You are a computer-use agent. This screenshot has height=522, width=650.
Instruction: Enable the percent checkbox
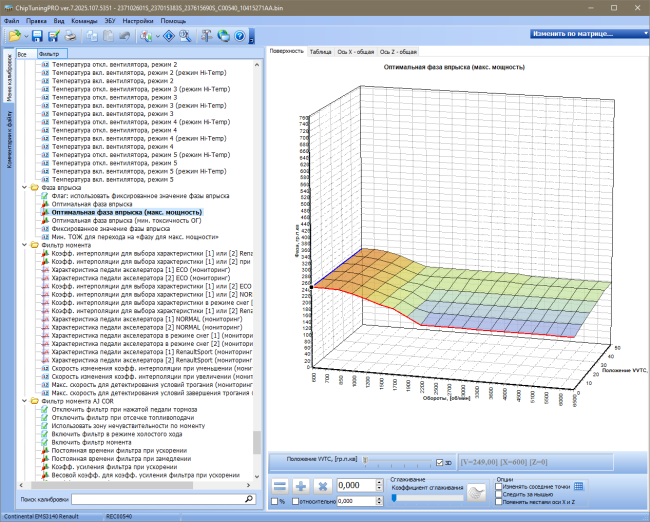click(x=274, y=502)
